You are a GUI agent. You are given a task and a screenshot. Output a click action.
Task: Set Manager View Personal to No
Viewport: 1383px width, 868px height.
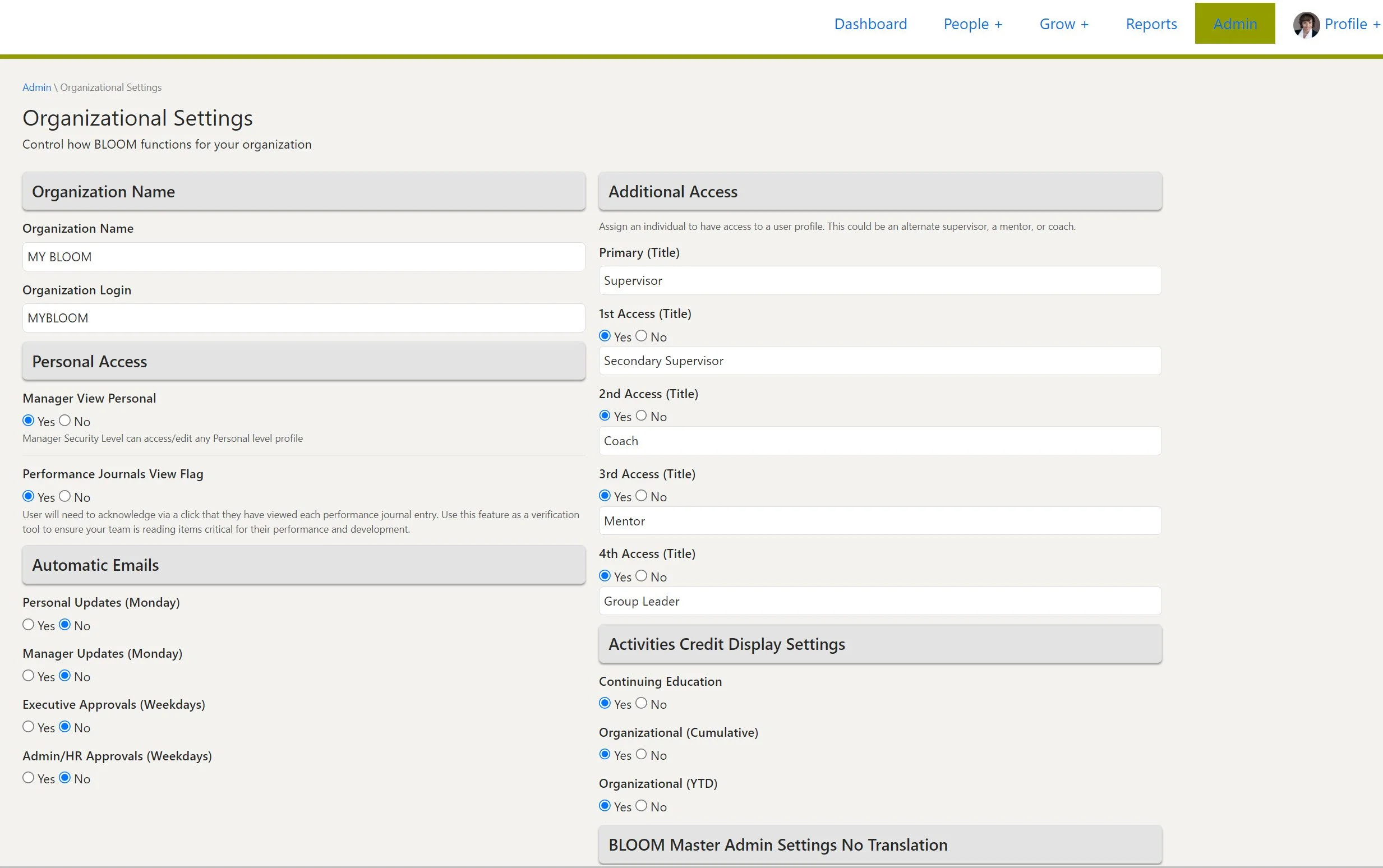point(65,421)
